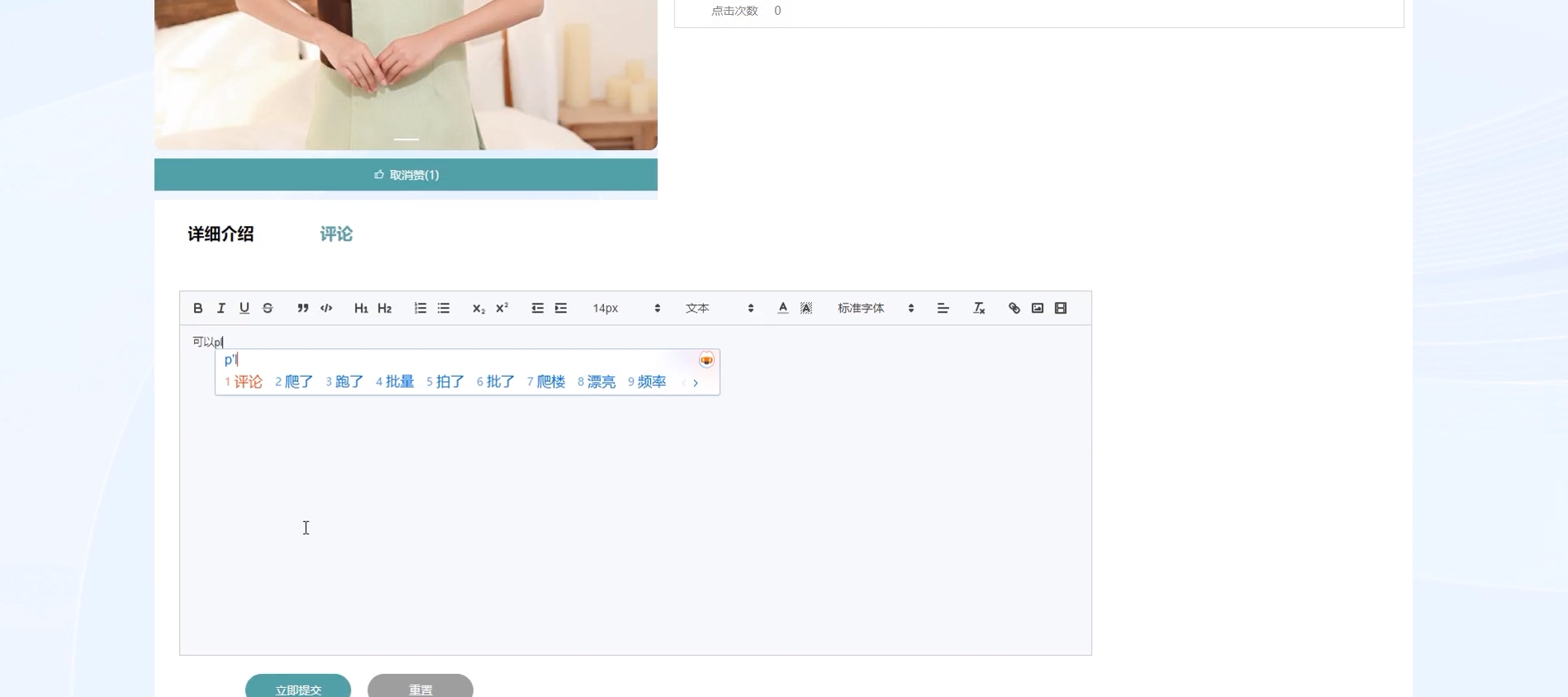Apply Heading 2 style
Viewport: 1568px width, 697px height.
[385, 308]
